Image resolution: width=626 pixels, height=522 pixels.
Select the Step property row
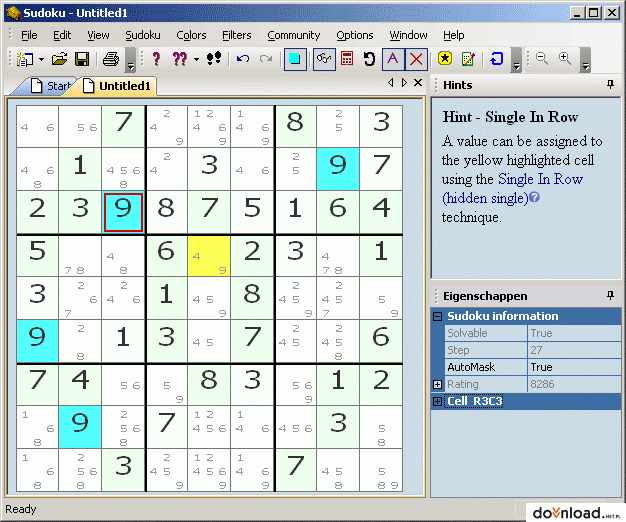click(533, 350)
